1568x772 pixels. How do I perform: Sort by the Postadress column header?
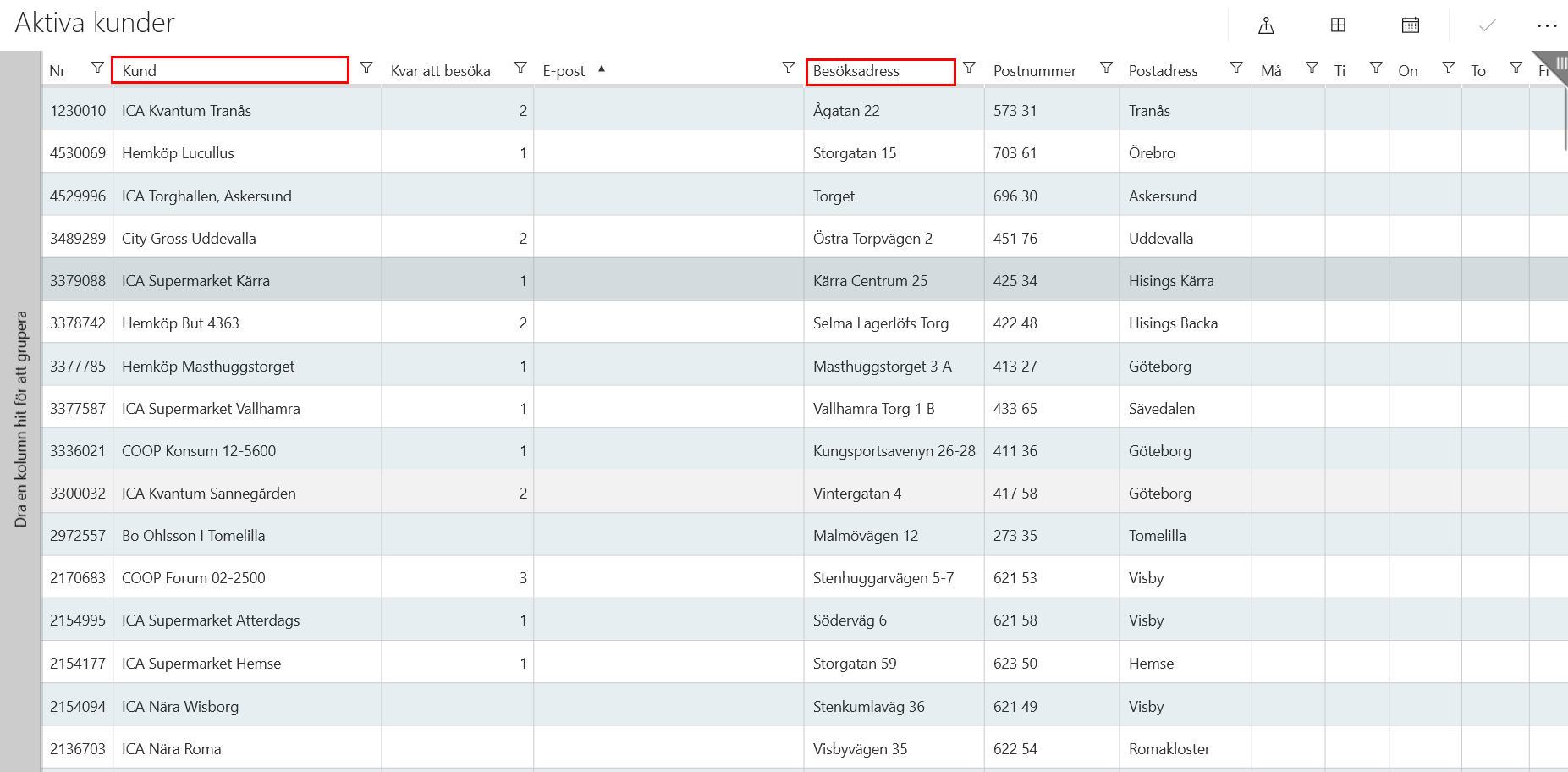1163,71
